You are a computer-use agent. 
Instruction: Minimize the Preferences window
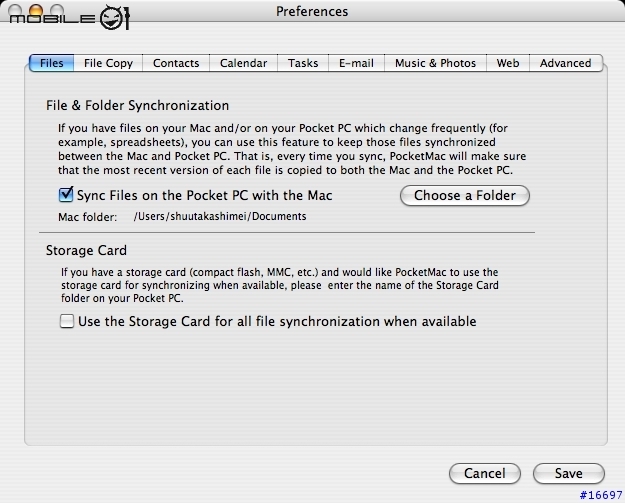(36, 10)
